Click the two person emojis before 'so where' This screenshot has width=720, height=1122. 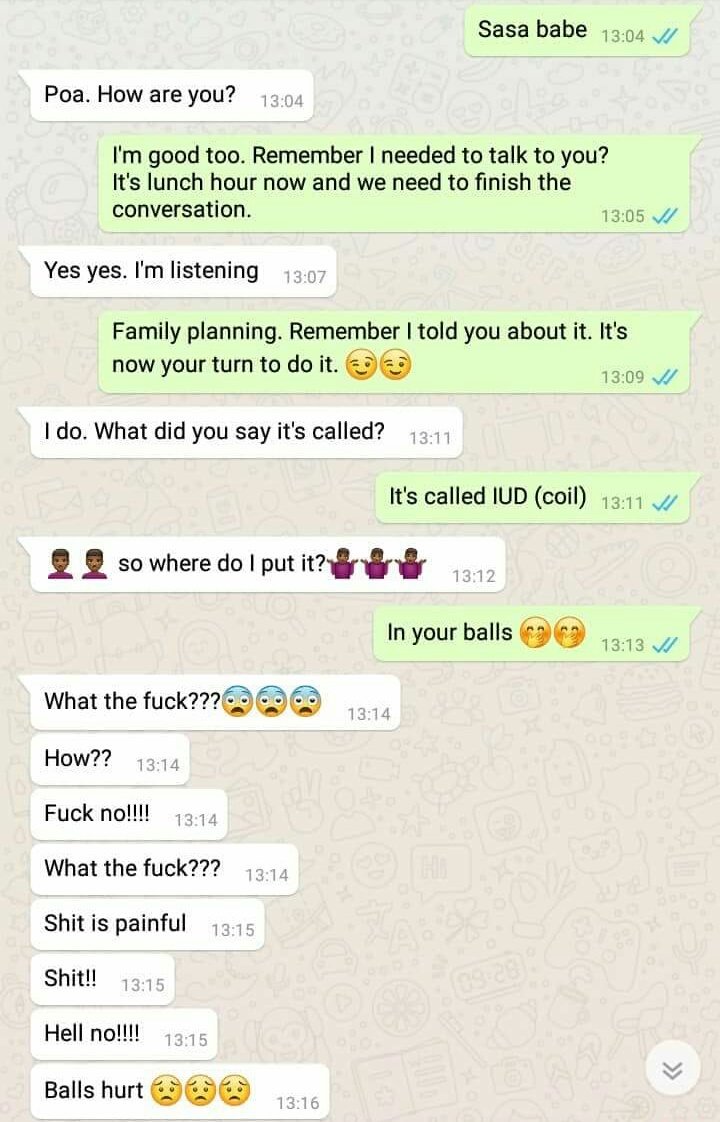pos(77,564)
